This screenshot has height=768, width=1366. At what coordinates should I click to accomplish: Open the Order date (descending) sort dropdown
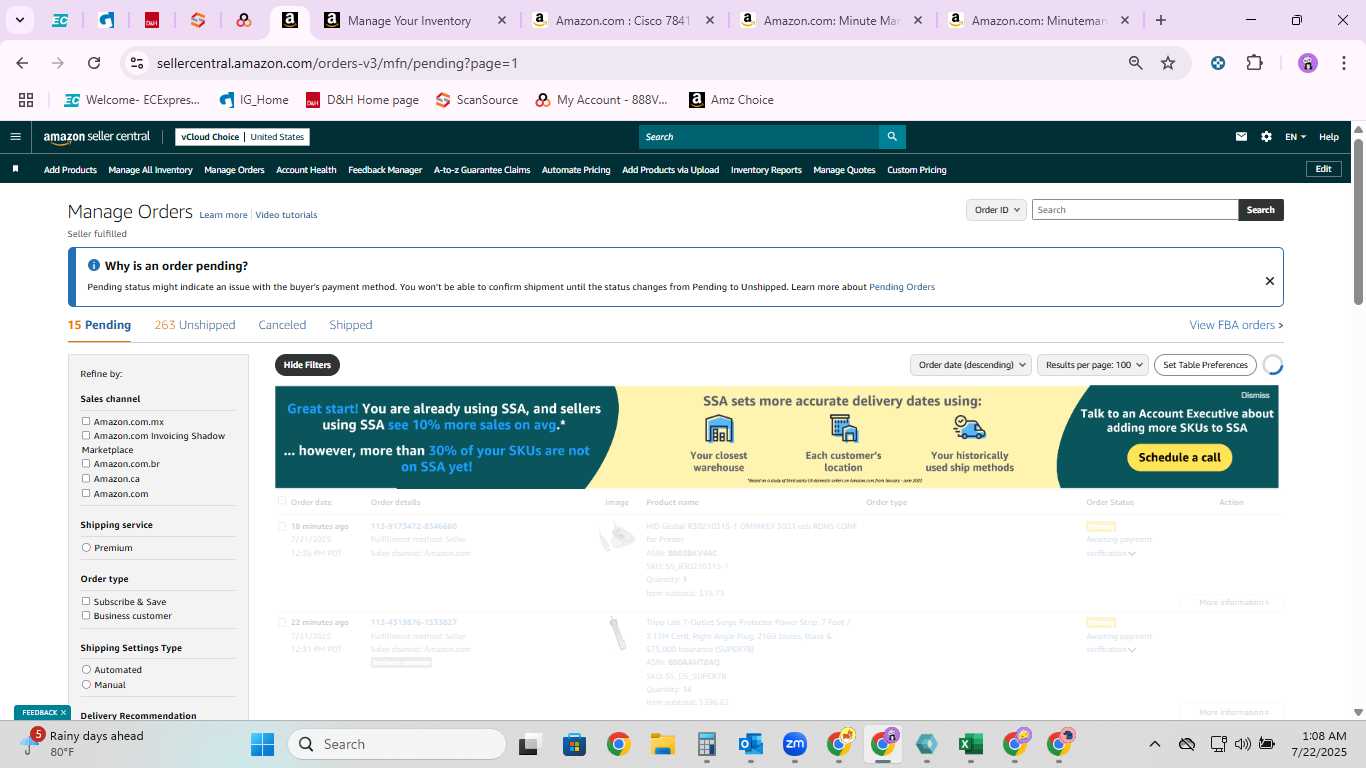click(970, 365)
